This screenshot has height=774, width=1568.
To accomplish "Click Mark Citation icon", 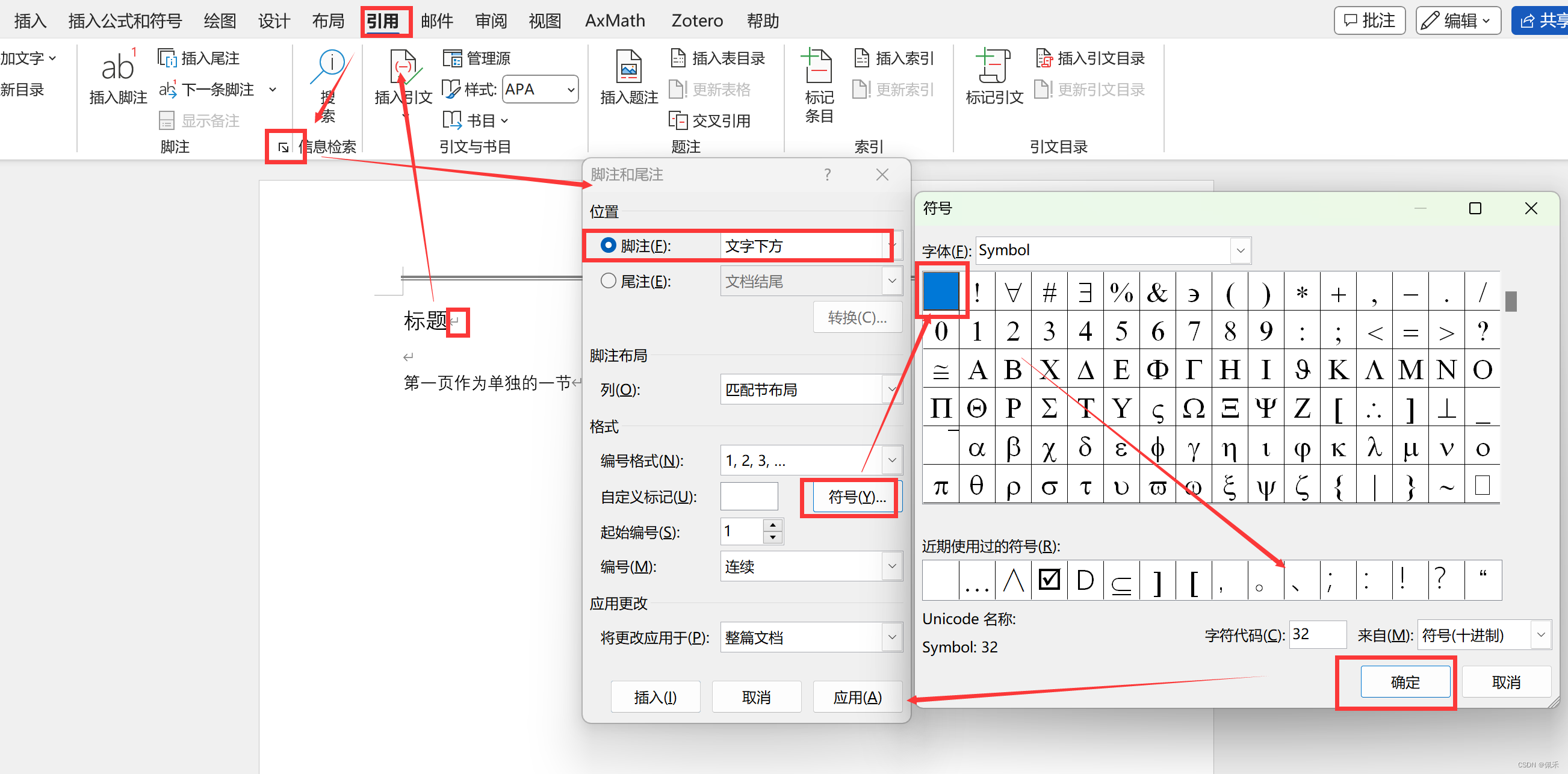I will (993, 66).
